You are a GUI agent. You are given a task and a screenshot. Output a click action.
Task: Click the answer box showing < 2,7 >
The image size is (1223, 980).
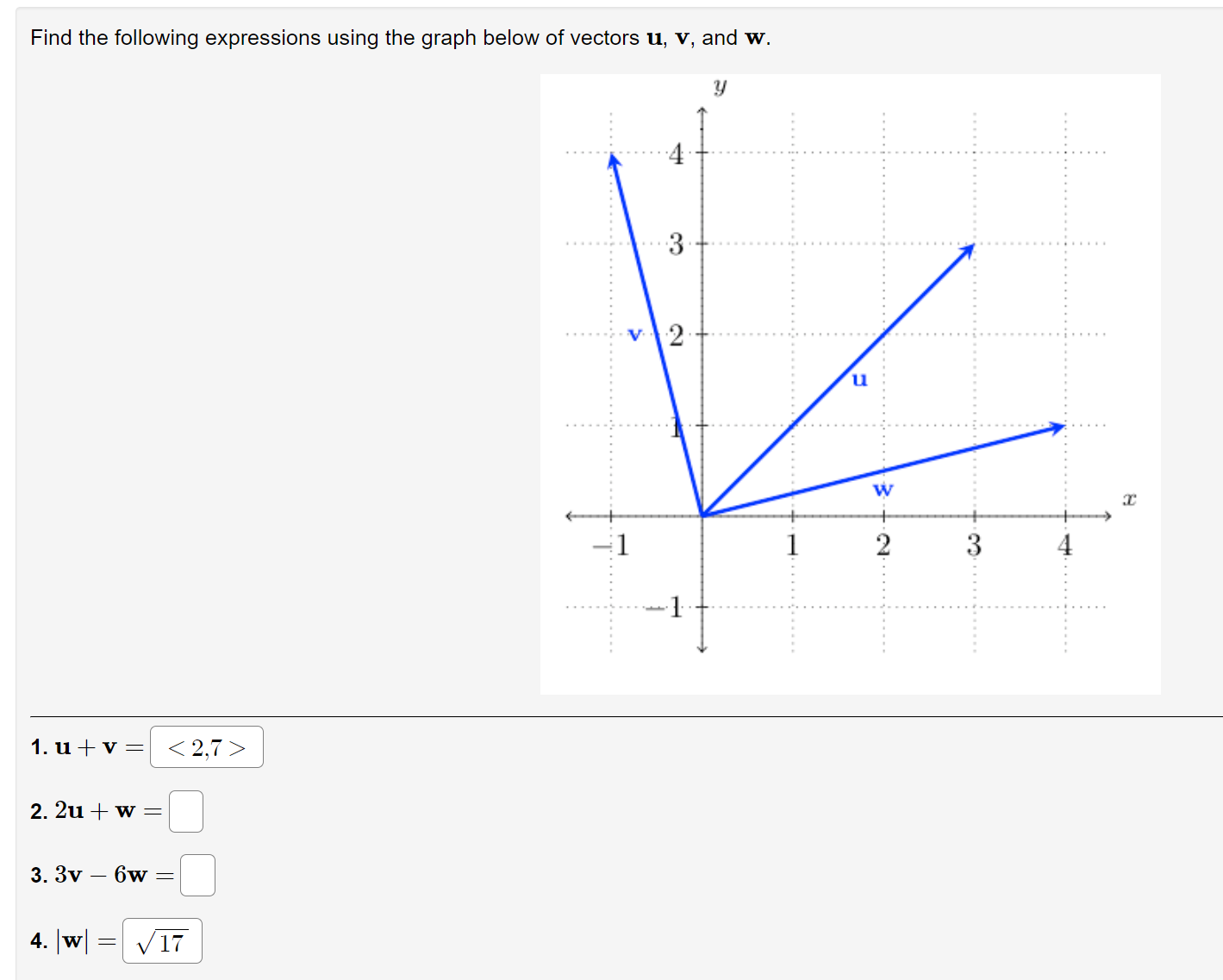206,746
